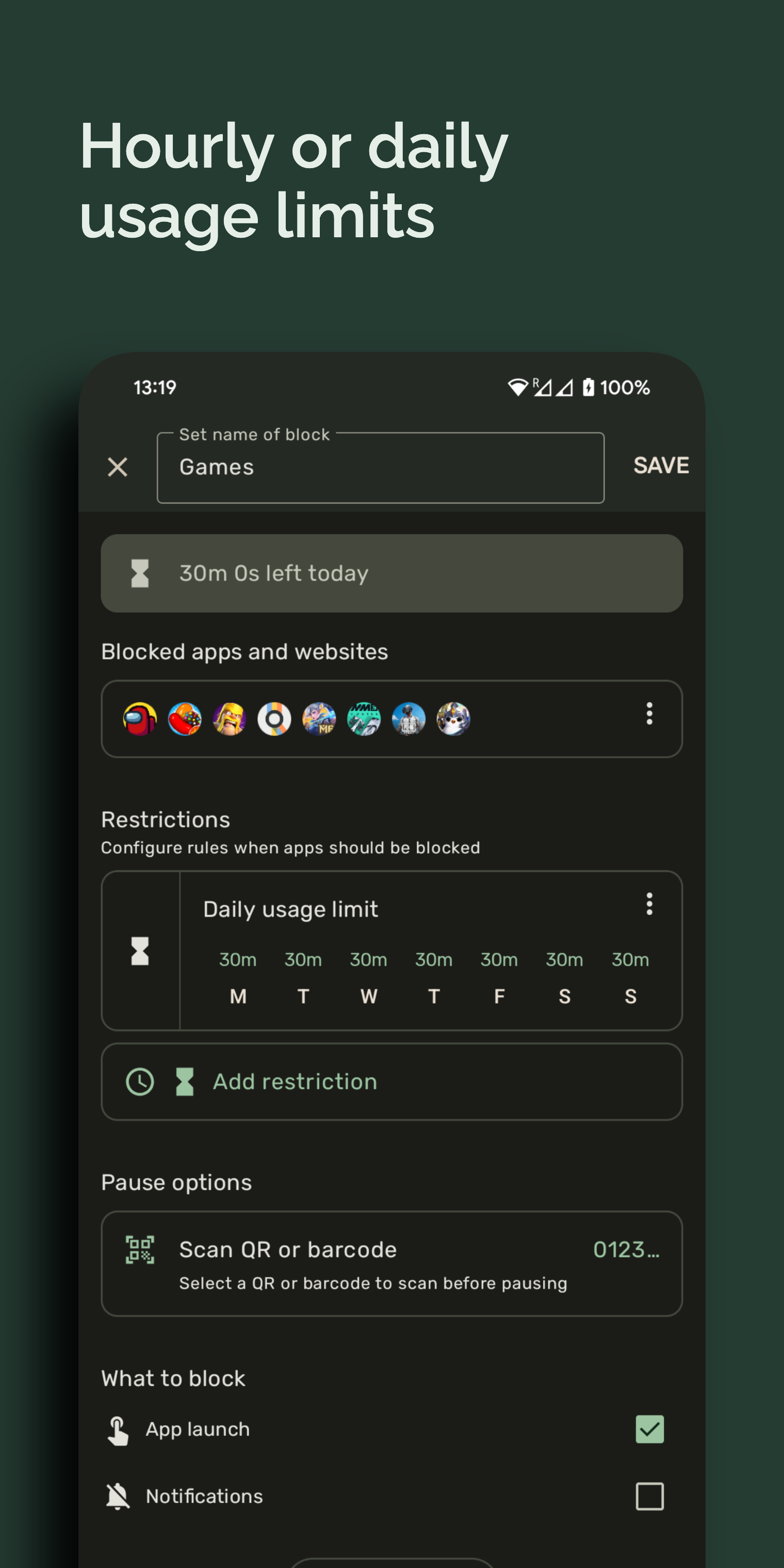Click Add restriction
Screen dimensions: 784x1568
295,1081
